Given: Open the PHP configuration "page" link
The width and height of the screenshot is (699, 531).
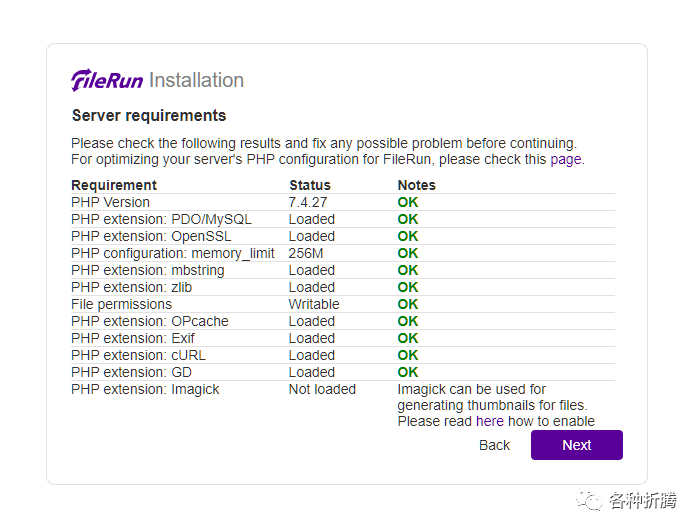Looking at the screenshot, I should pyautogui.click(x=565, y=159).
